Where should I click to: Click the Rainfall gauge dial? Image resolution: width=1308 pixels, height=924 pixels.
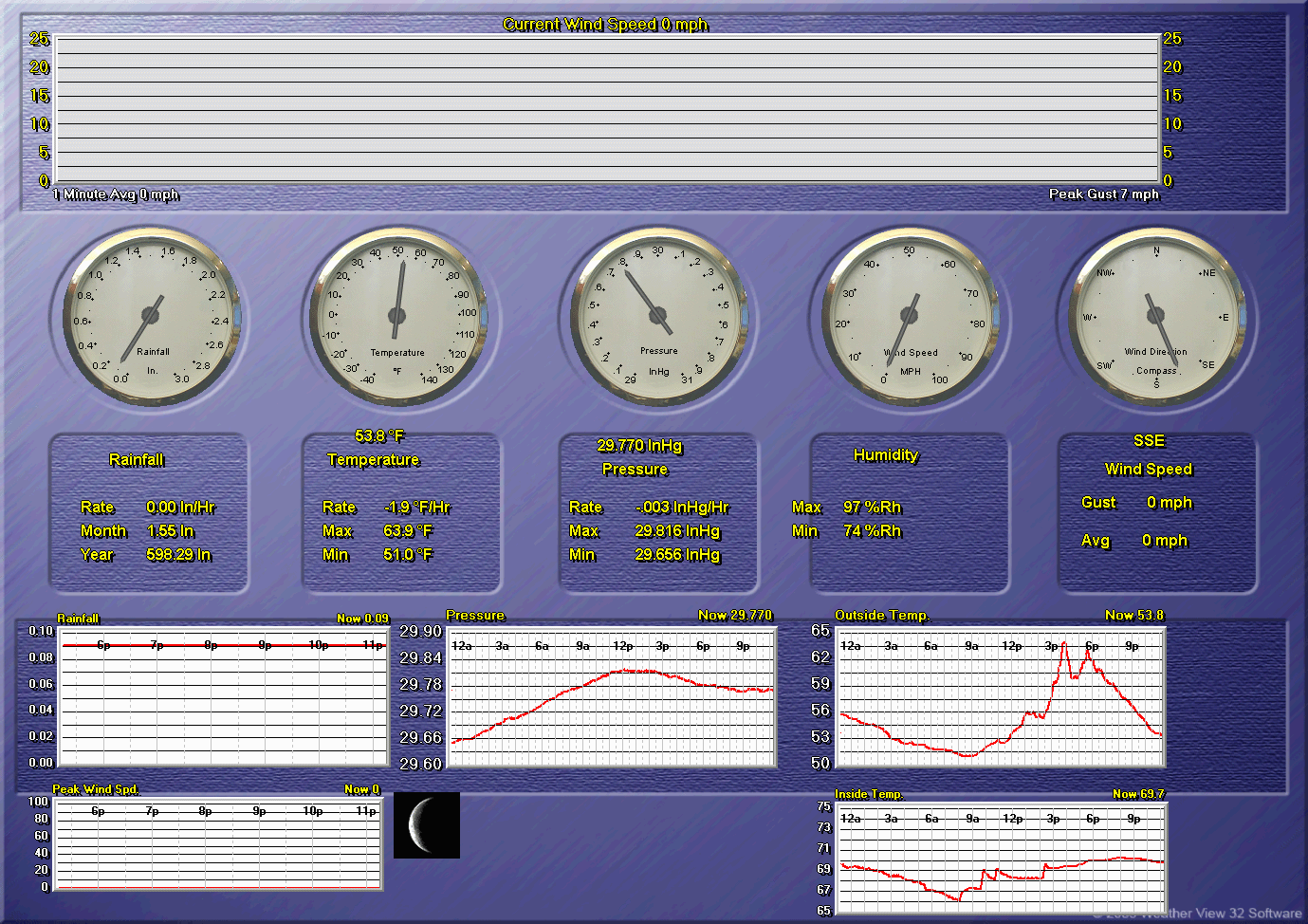point(152,316)
